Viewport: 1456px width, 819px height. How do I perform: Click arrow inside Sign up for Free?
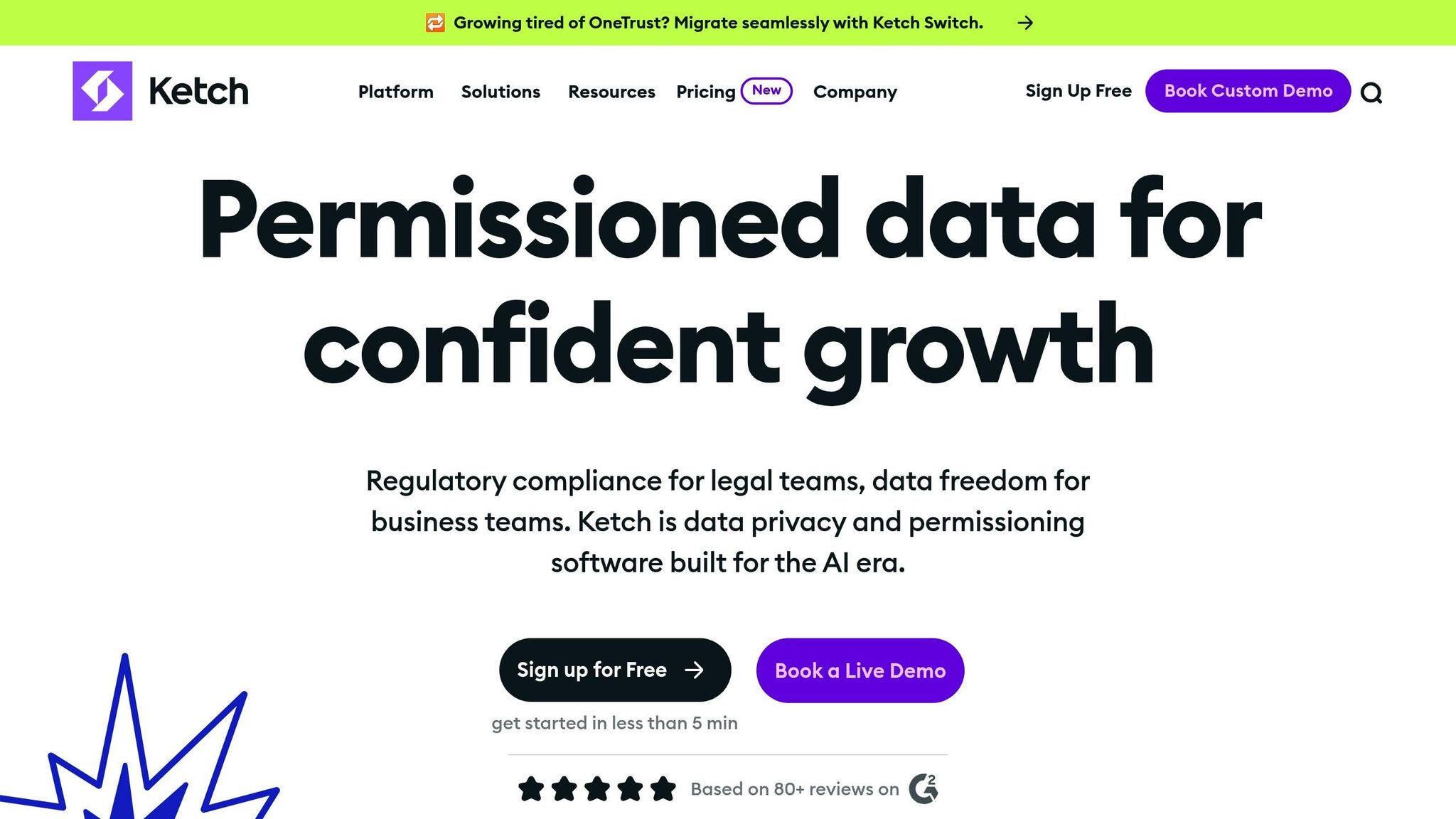[x=694, y=670]
